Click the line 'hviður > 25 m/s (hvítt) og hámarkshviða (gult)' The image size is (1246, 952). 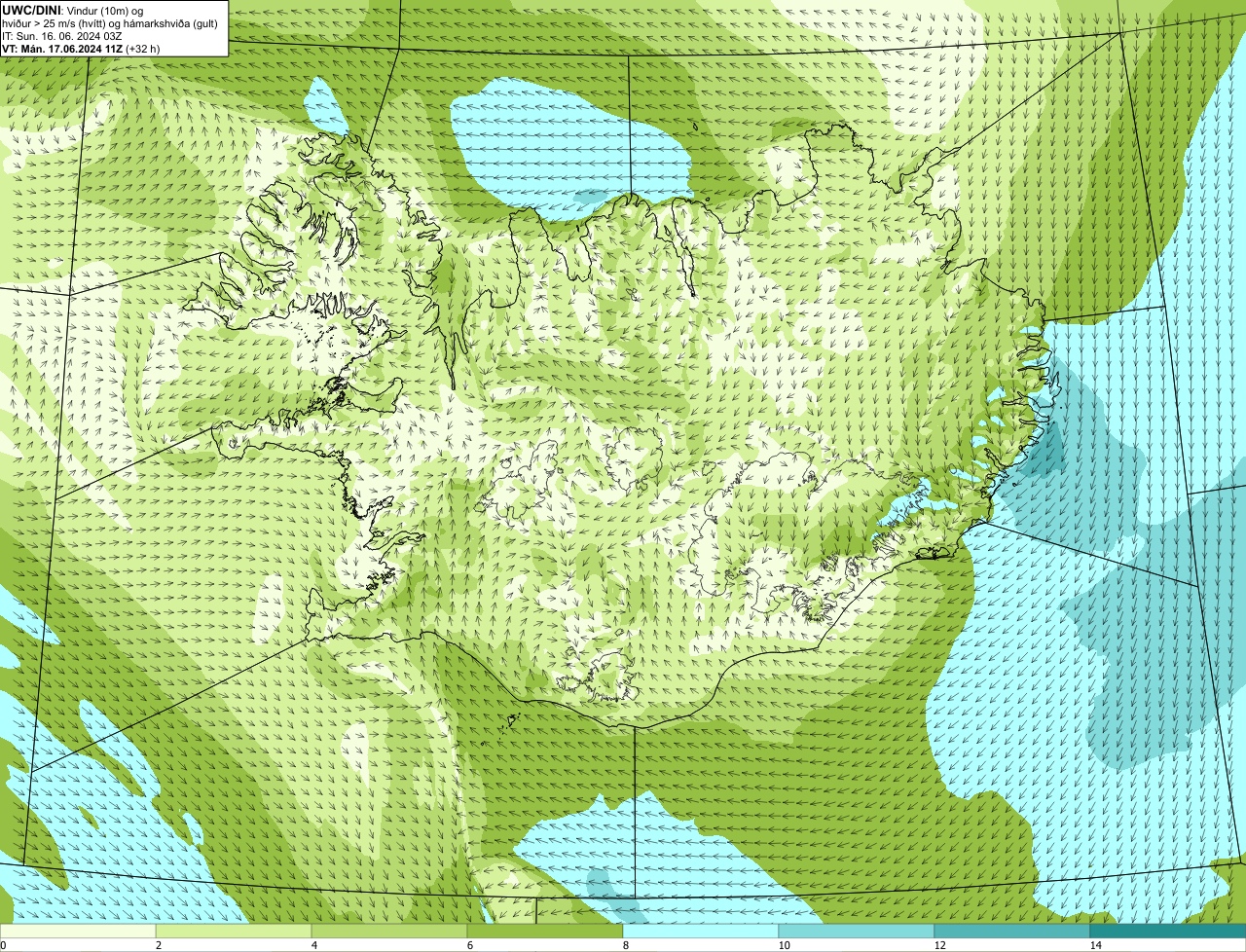coord(110,22)
